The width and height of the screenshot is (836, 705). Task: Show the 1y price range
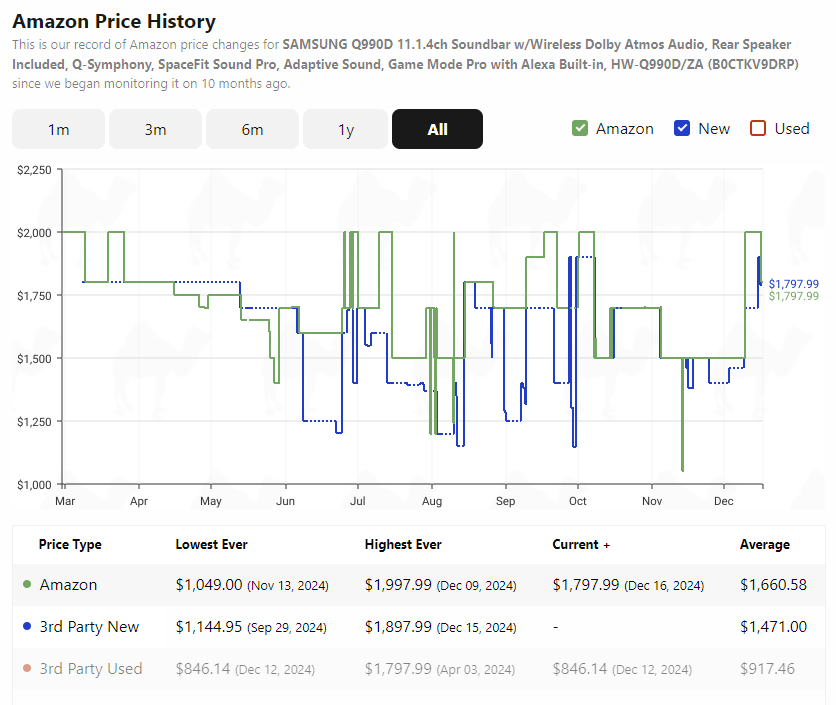[346, 129]
